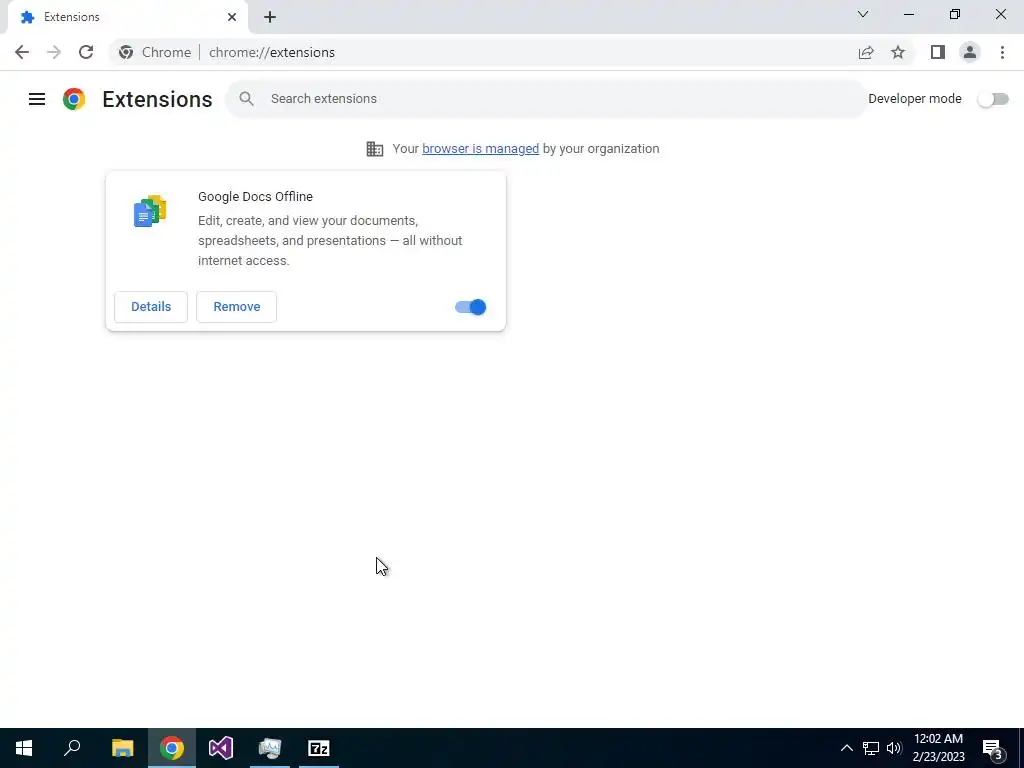Click the Chrome logo beside Extensions title
The image size is (1024, 768).
tap(74, 99)
